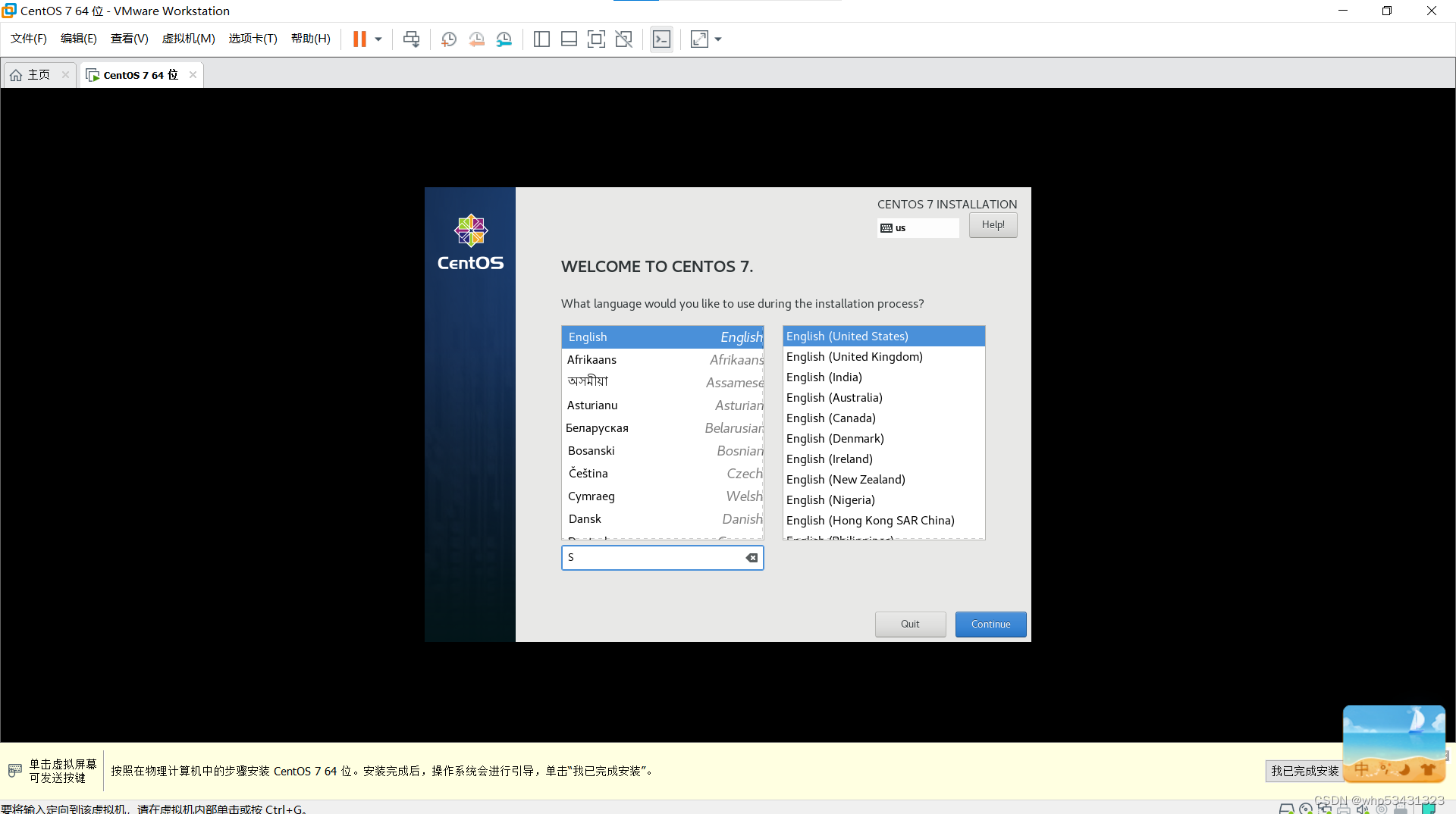Choose English (Australia) locale
The width and height of the screenshot is (1456, 814).
(x=884, y=398)
